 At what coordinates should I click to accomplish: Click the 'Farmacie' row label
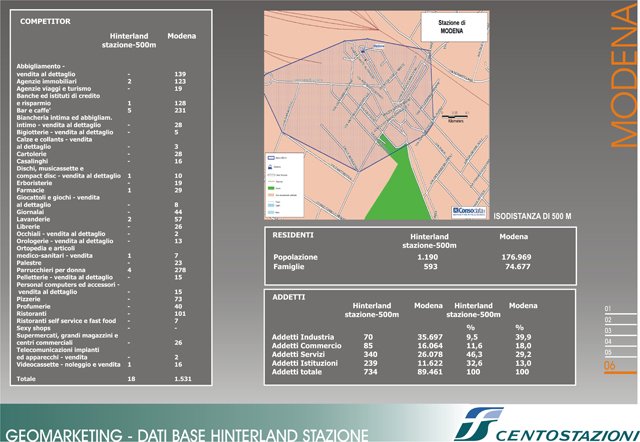pos(30,190)
